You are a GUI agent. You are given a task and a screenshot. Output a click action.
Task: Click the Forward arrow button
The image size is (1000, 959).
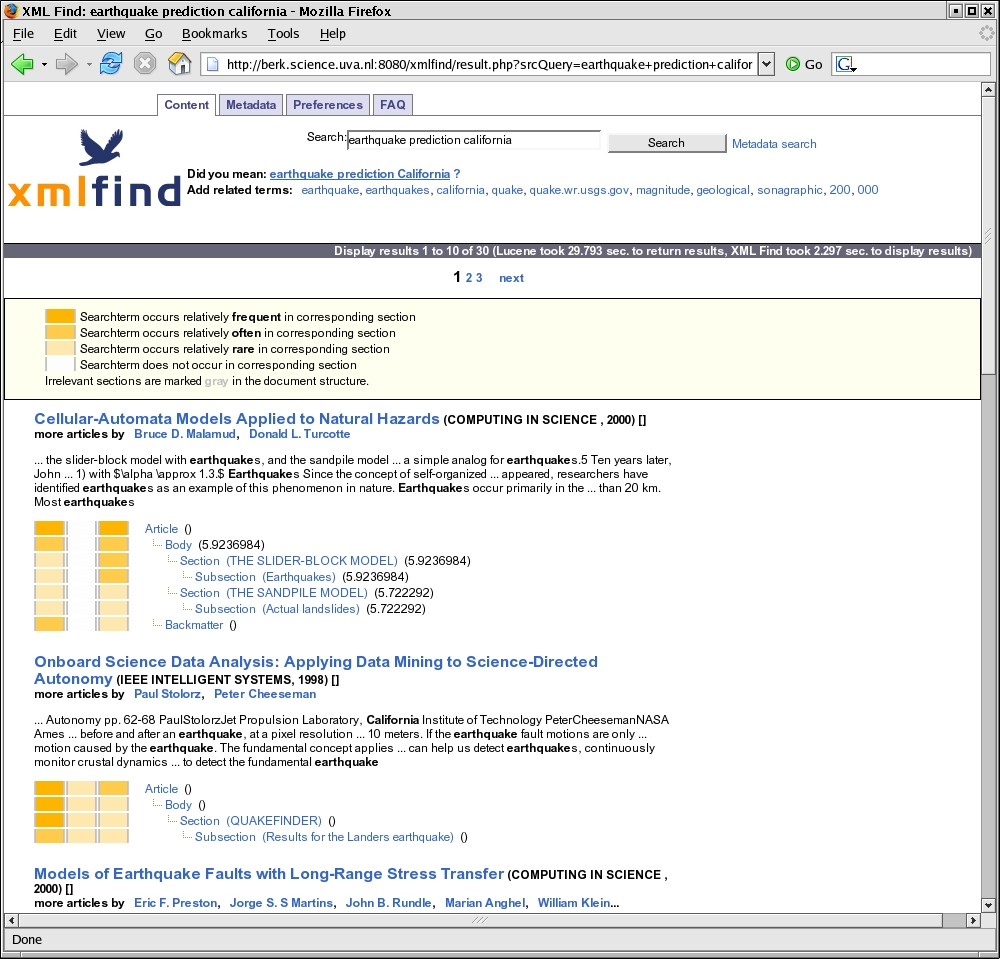click(67, 64)
